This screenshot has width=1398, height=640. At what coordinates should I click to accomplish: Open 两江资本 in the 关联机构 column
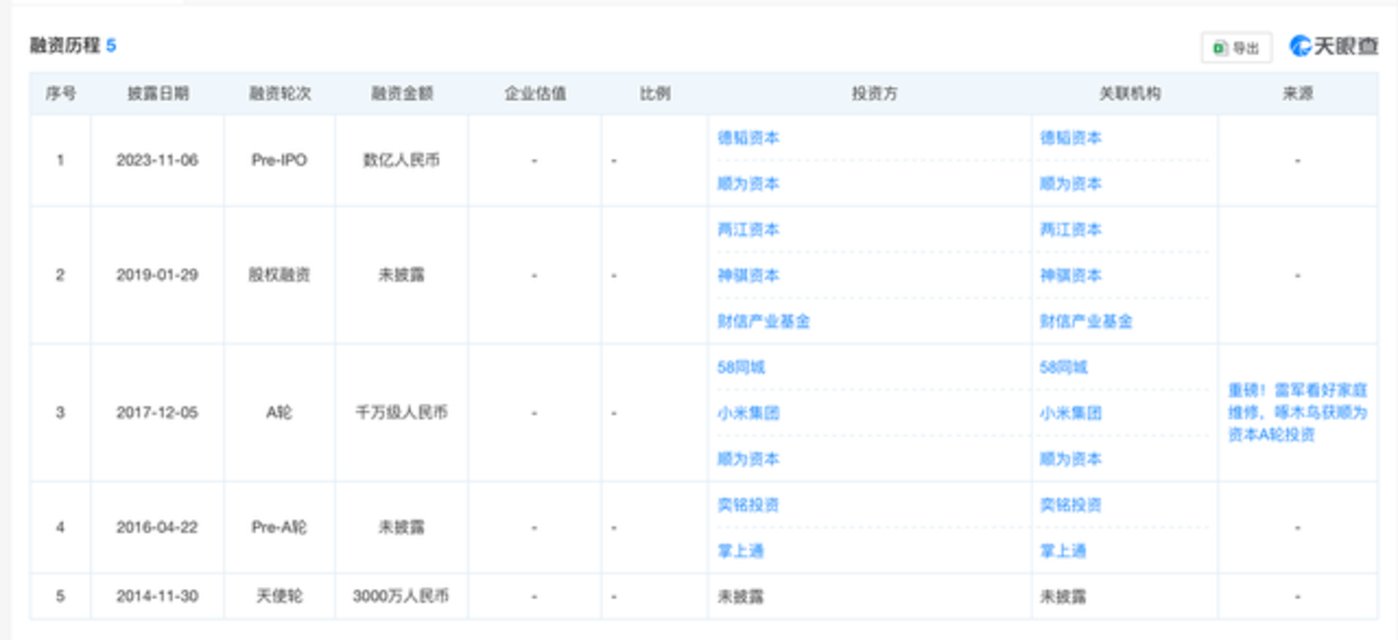[x=1070, y=230]
